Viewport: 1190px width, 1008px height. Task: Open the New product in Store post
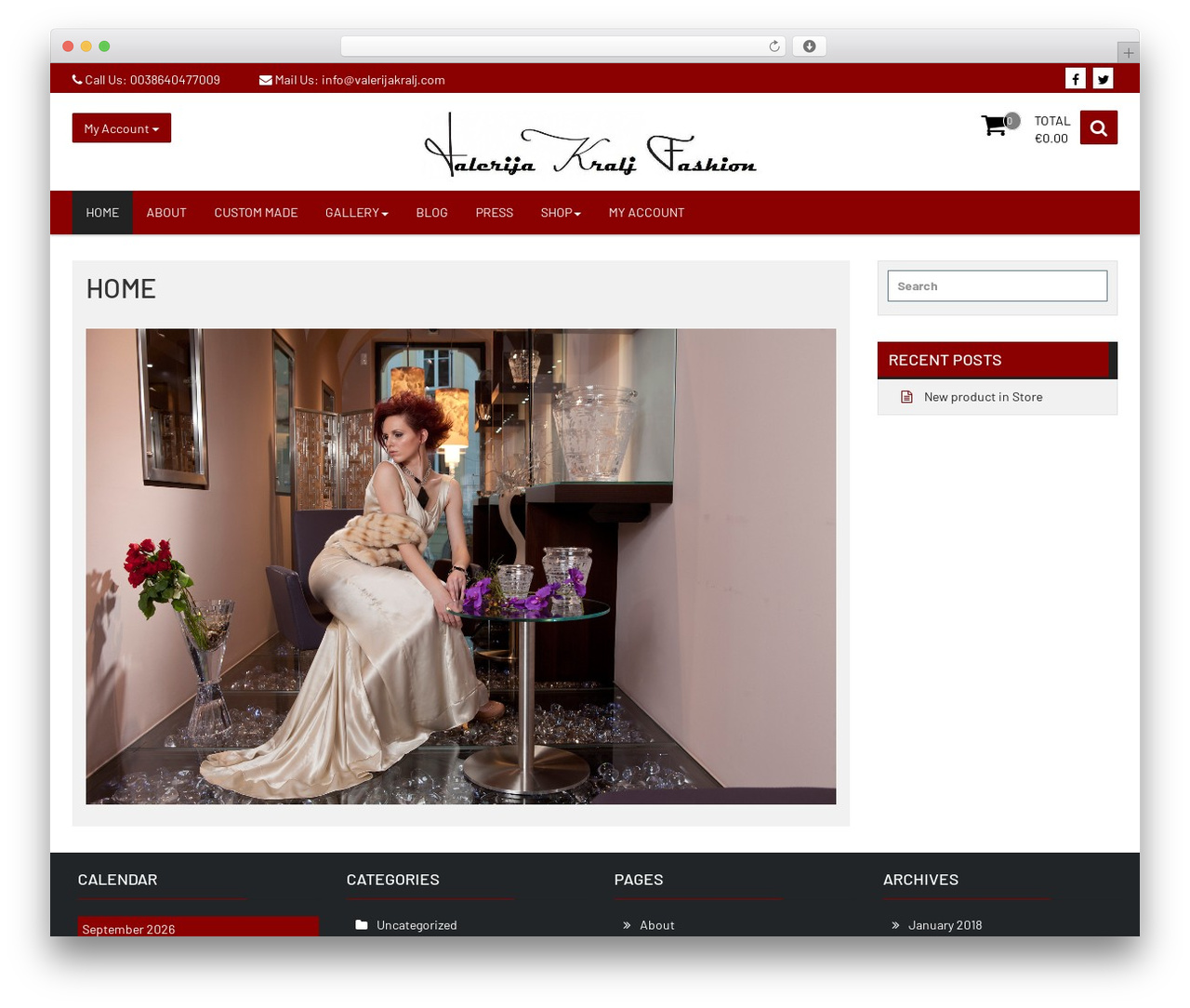[x=984, y=397]
